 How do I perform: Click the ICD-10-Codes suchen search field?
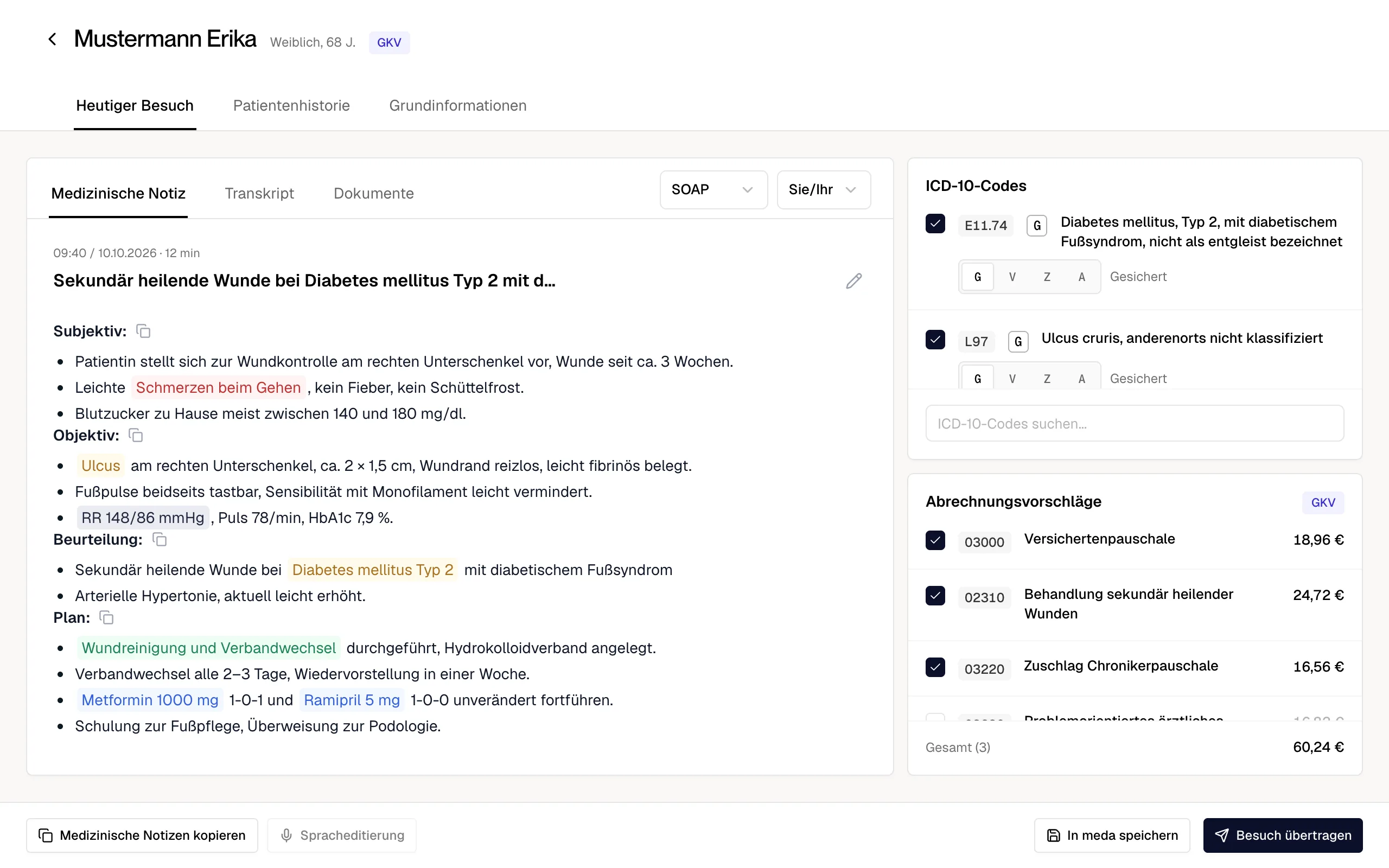click(x=1134, y=424)
